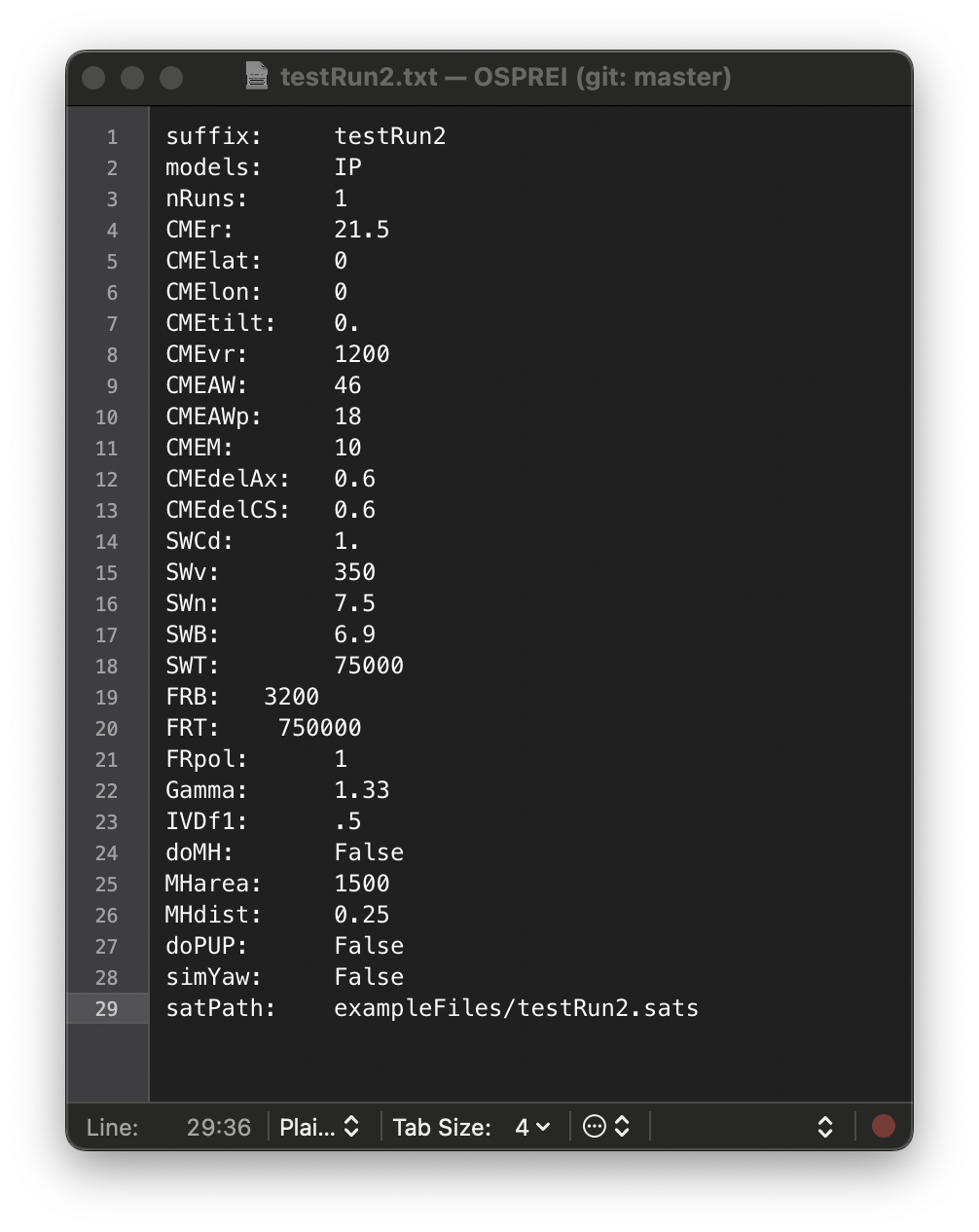Click the FRT value 750000

point(319,728)
